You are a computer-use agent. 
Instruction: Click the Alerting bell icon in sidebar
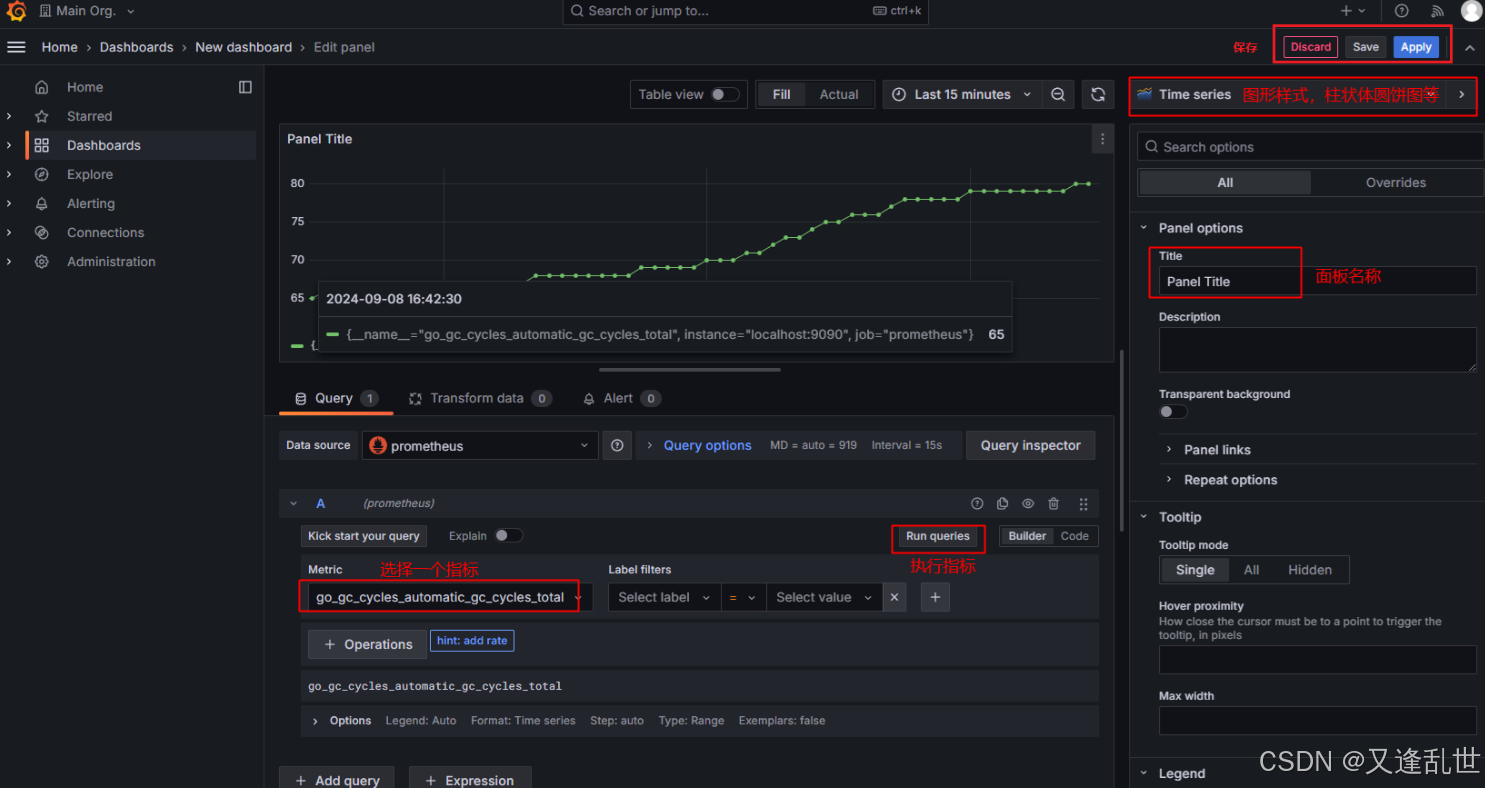click(41, 203)
